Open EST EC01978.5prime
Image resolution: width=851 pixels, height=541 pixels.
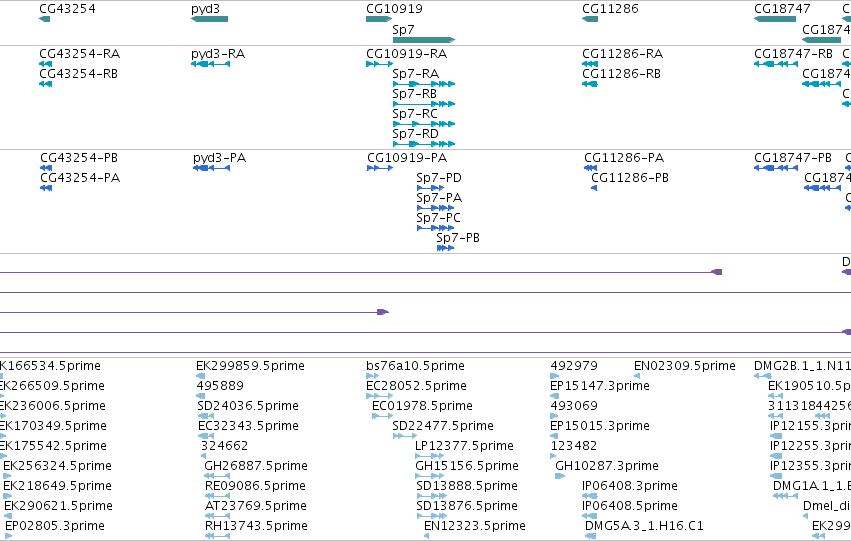pyautogui.click(x=422, y=406)
